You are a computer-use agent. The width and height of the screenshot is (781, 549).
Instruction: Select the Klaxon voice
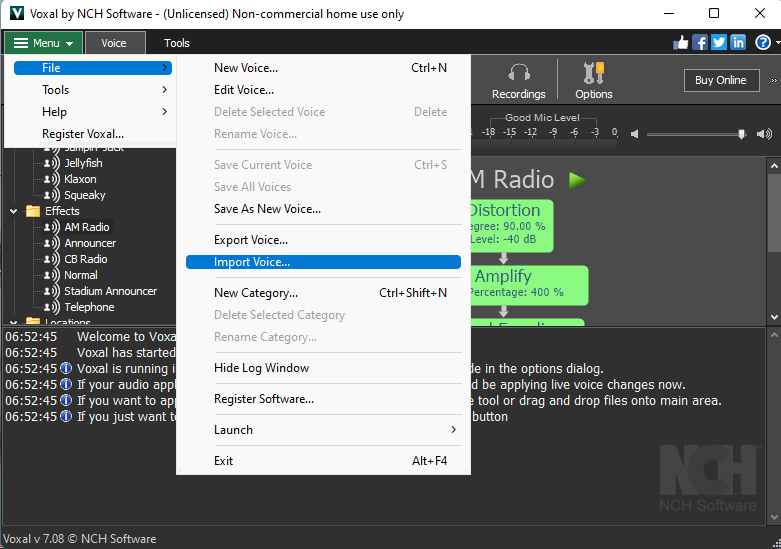[x=80, y=179]
